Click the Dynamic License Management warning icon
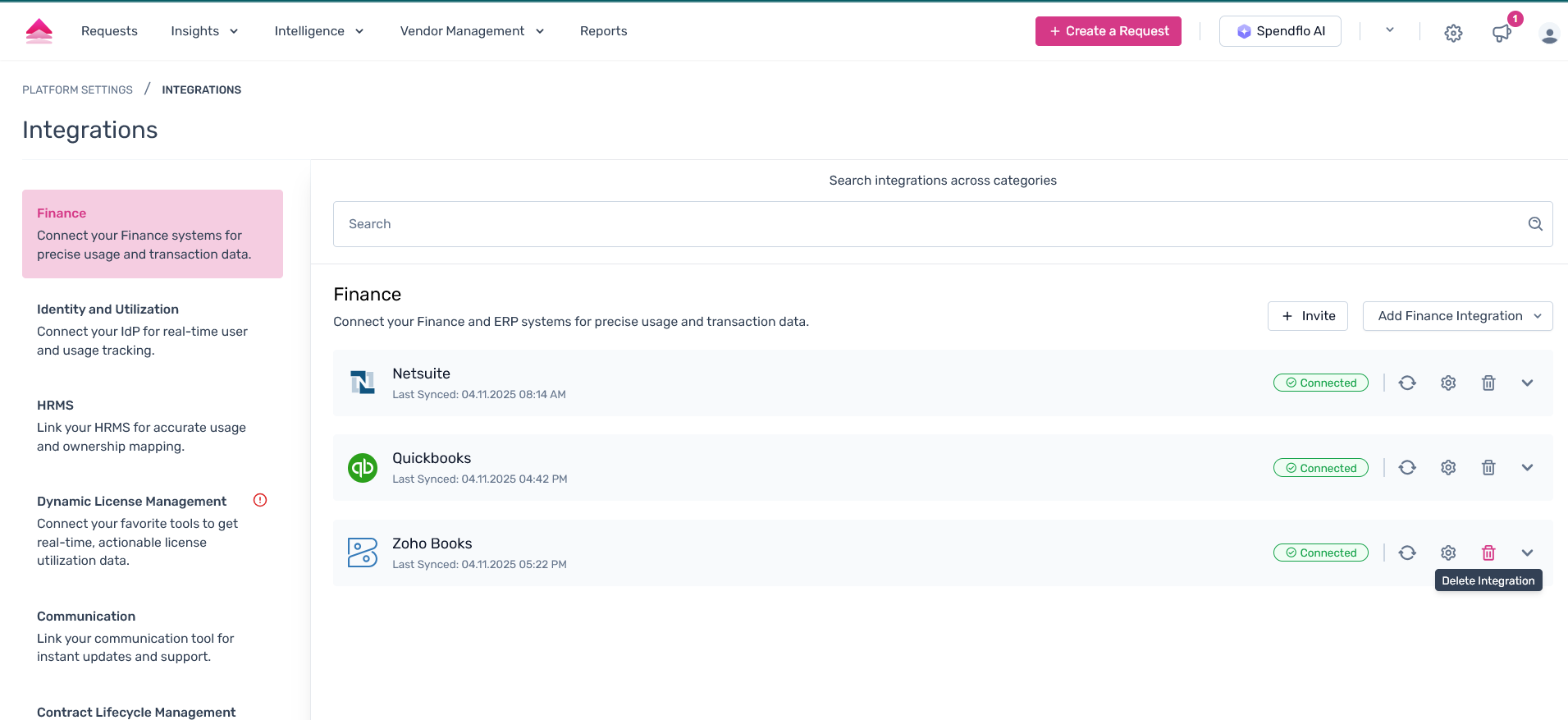 [260, 500]
